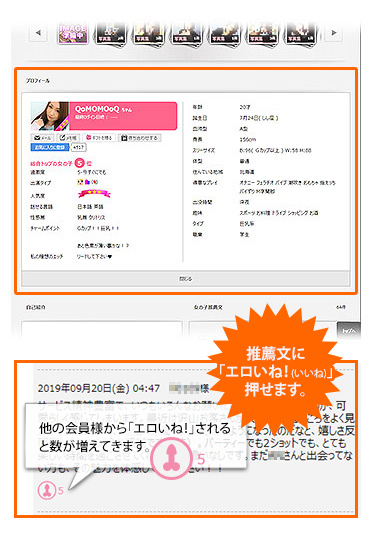Click the colored icons in the 出演タイプ row
Image resolution: width=372 pixels, height=536 pixels.
87,182
